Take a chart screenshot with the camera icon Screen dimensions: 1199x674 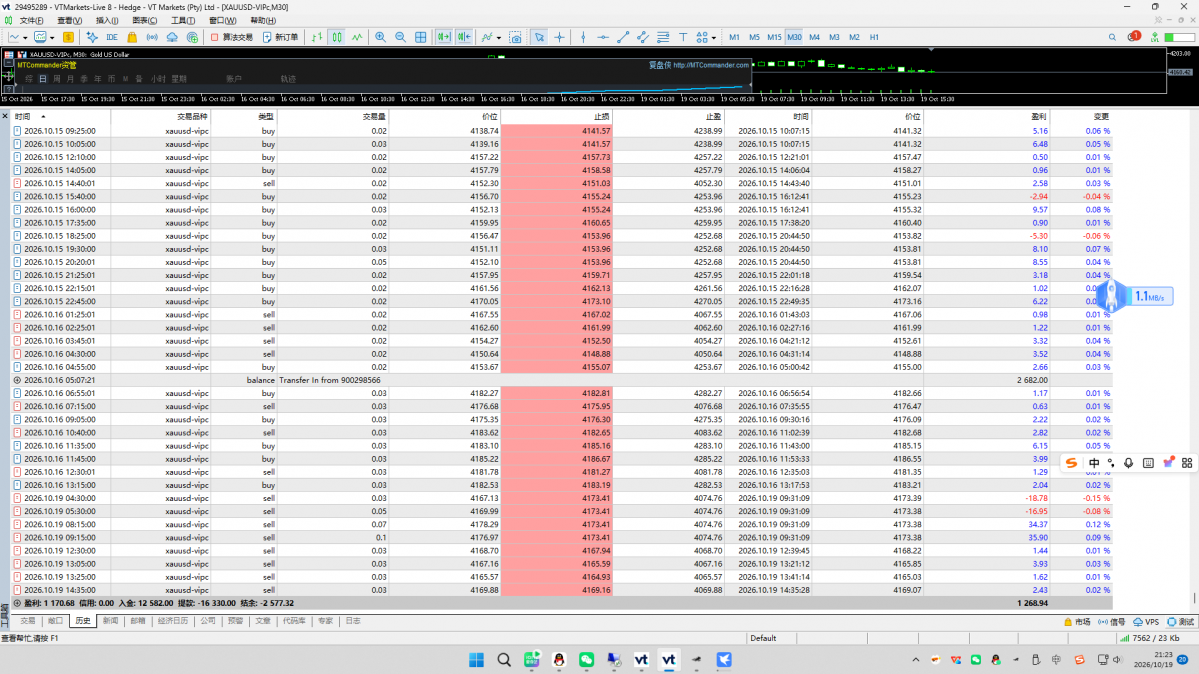(515, 37)
